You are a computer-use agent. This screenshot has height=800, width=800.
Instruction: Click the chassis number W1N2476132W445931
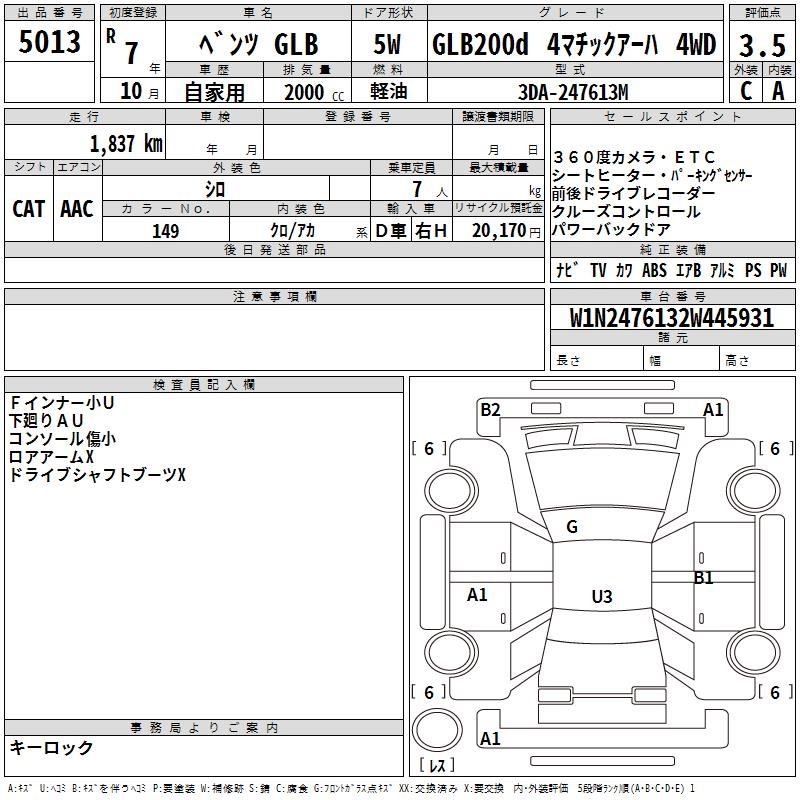point(672,319)
